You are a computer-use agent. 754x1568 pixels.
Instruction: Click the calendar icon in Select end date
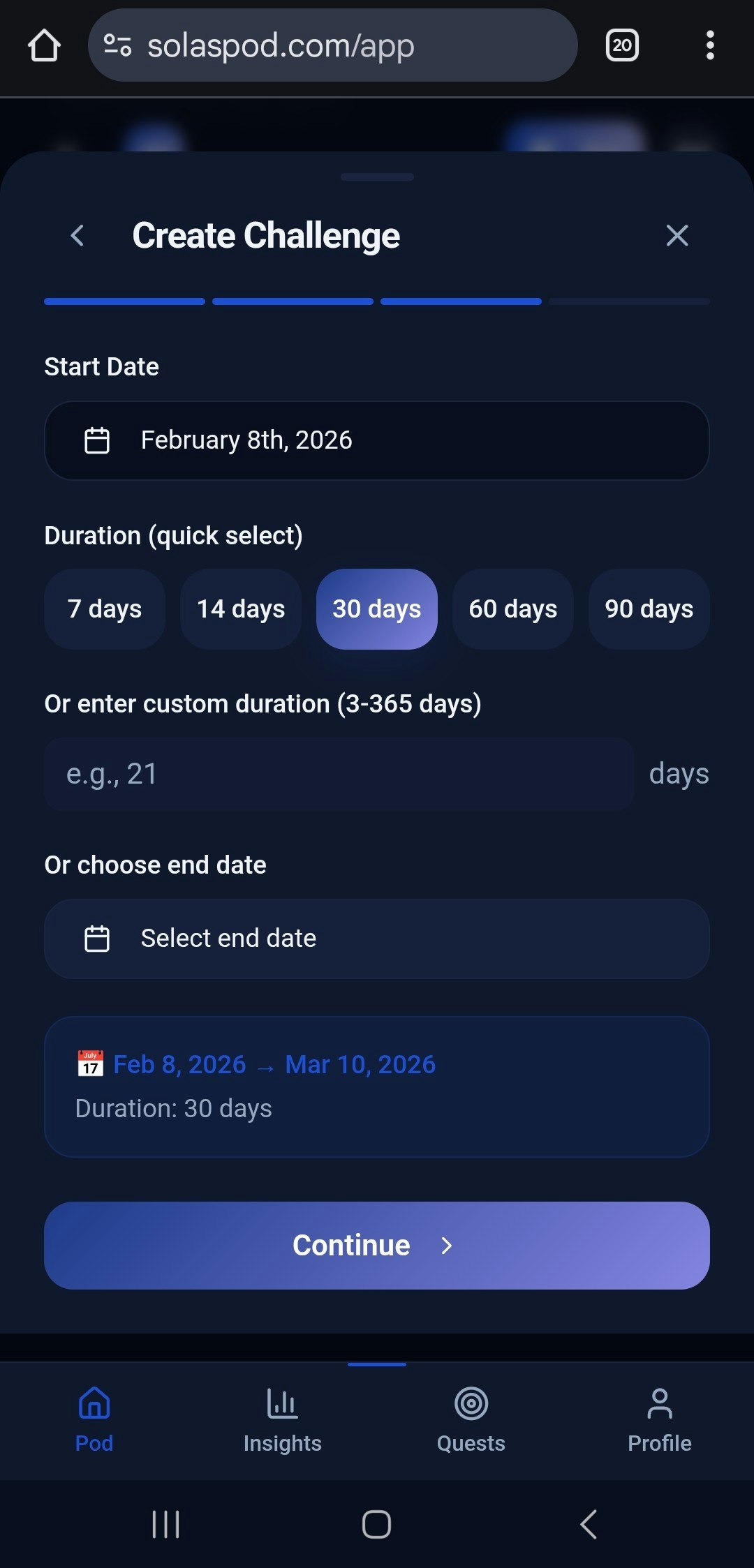pyautogui.click(x=97, y=938)
